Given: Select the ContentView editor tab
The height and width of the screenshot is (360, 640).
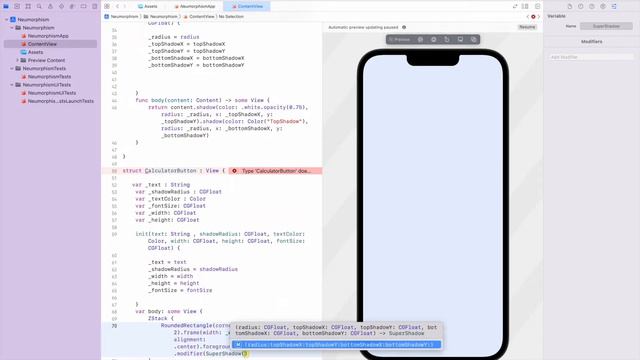Looking at the screenshot, I should (247, 7).
